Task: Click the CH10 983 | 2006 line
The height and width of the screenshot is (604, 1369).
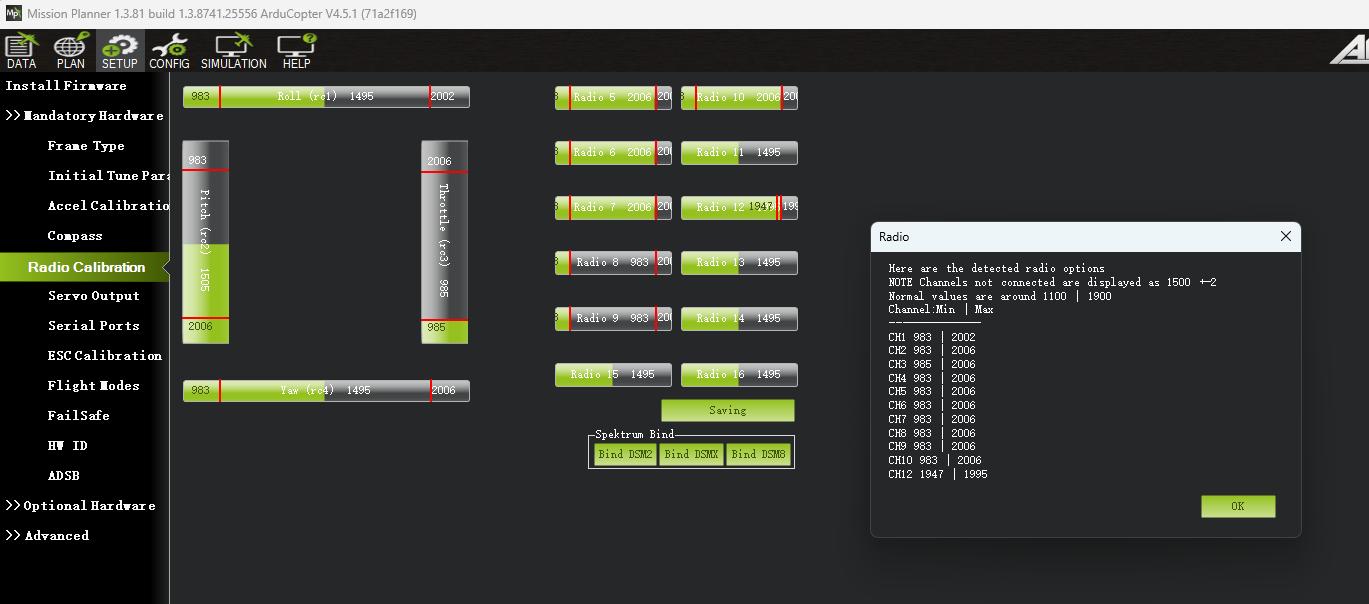Action: [x=935, y=460]
